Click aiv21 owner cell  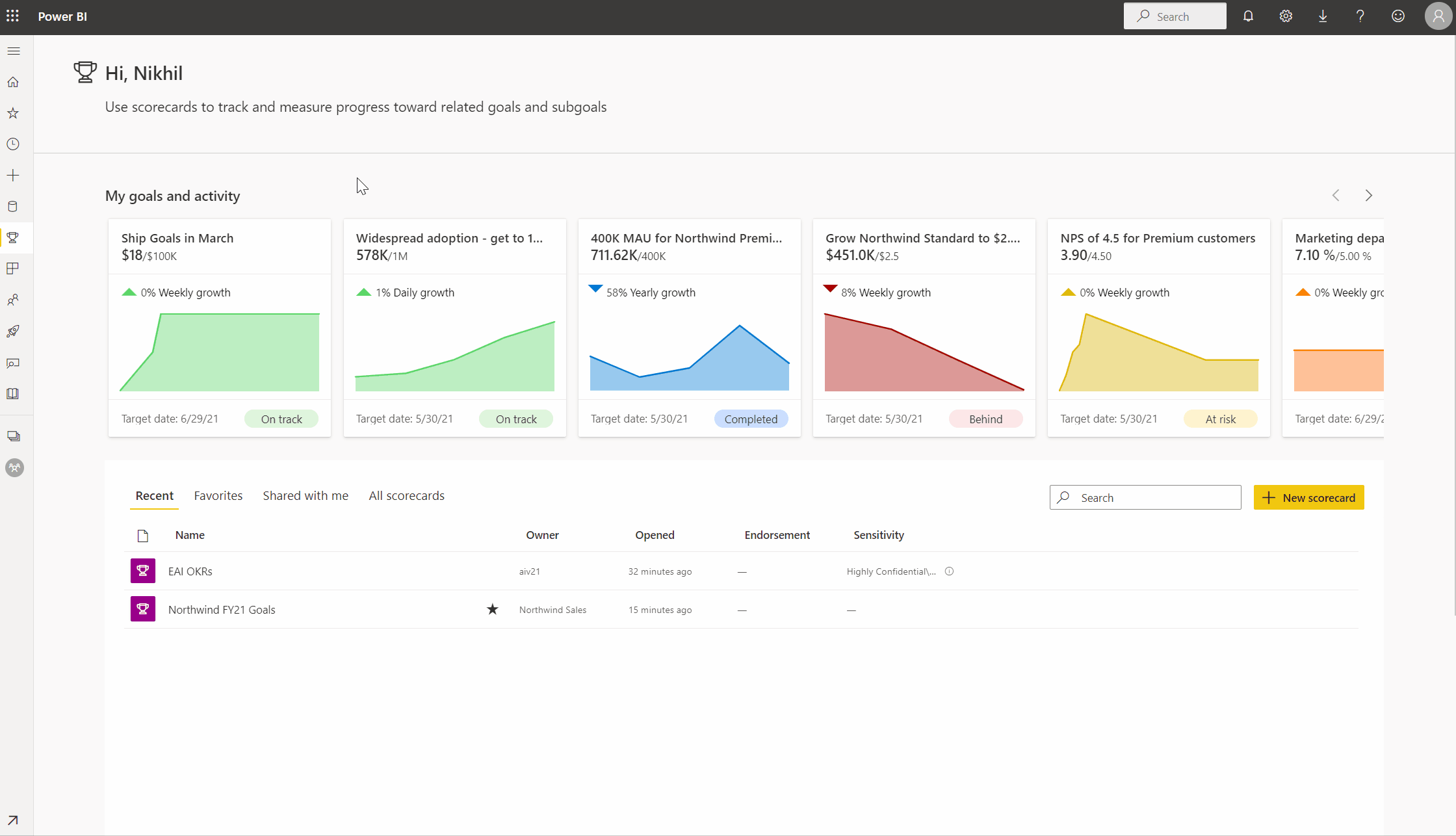(x=530, y=571)
